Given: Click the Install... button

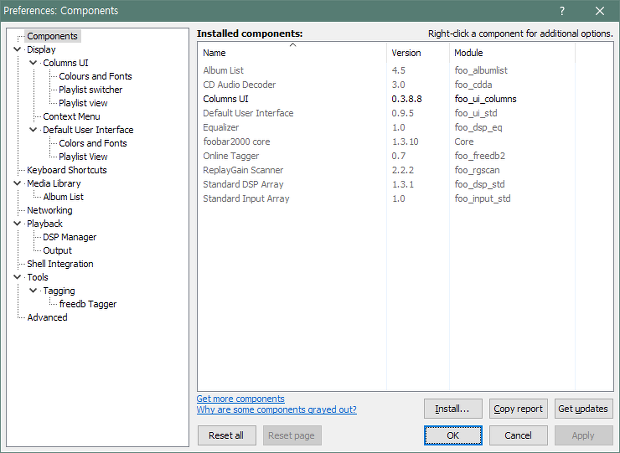Looking at the screenshot, I should tap(453, 409).
